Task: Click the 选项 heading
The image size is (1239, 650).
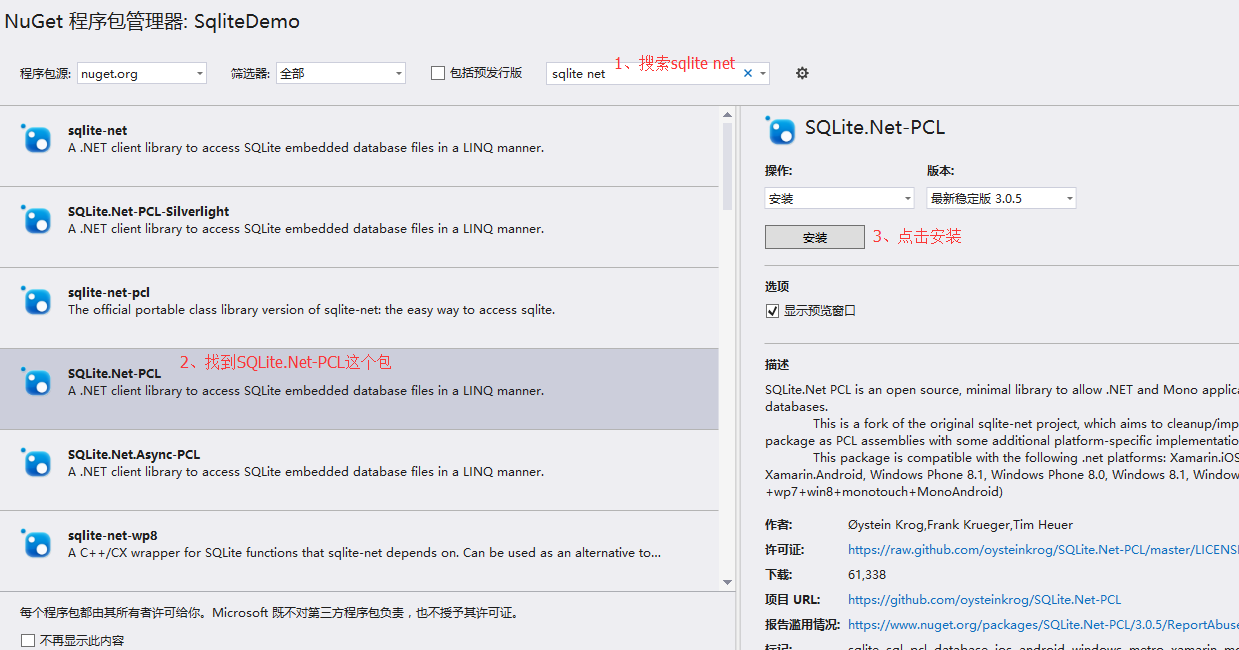Action: (777, 286)
